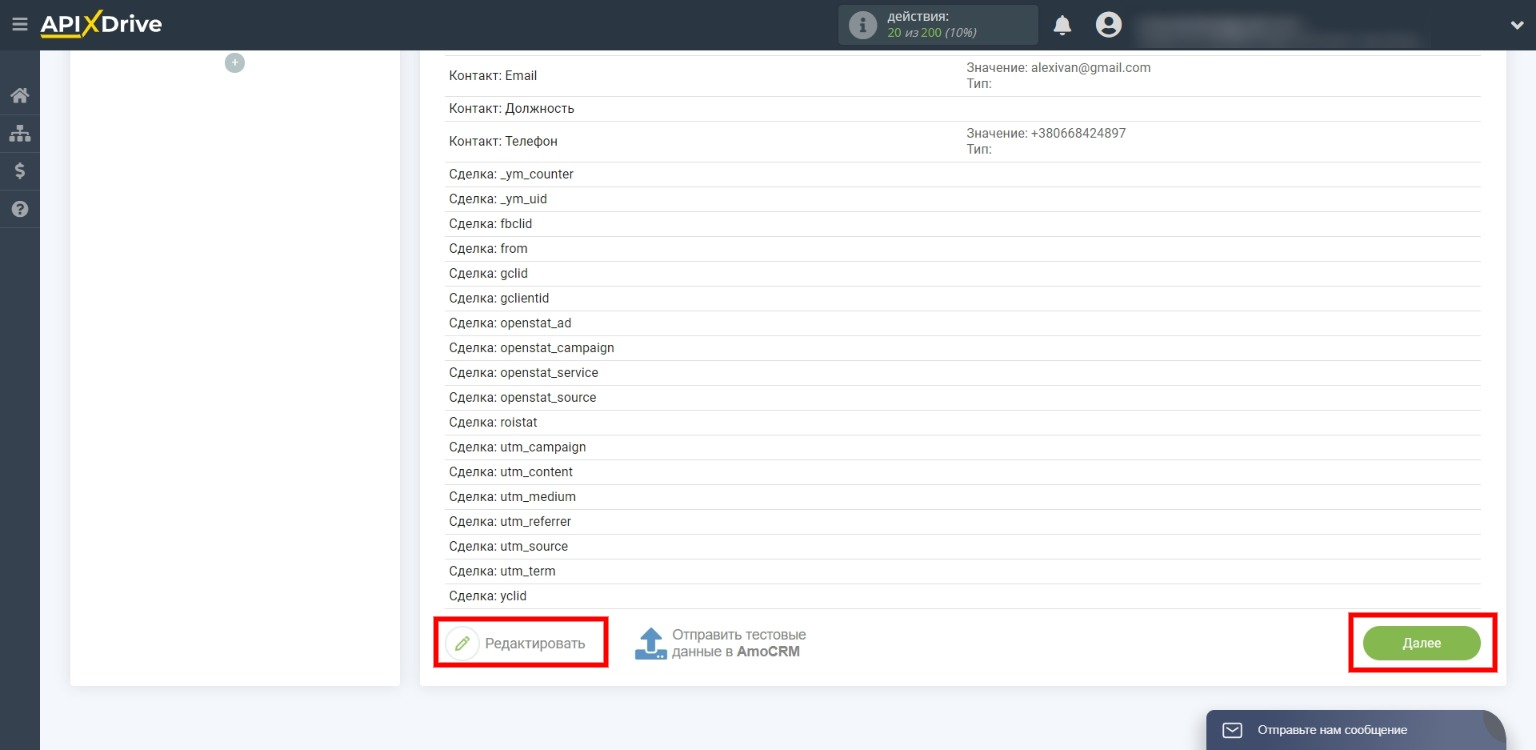Click the ApiX-Drive logo
This screenshot has height=750, width=1536.
pos(101,24)
